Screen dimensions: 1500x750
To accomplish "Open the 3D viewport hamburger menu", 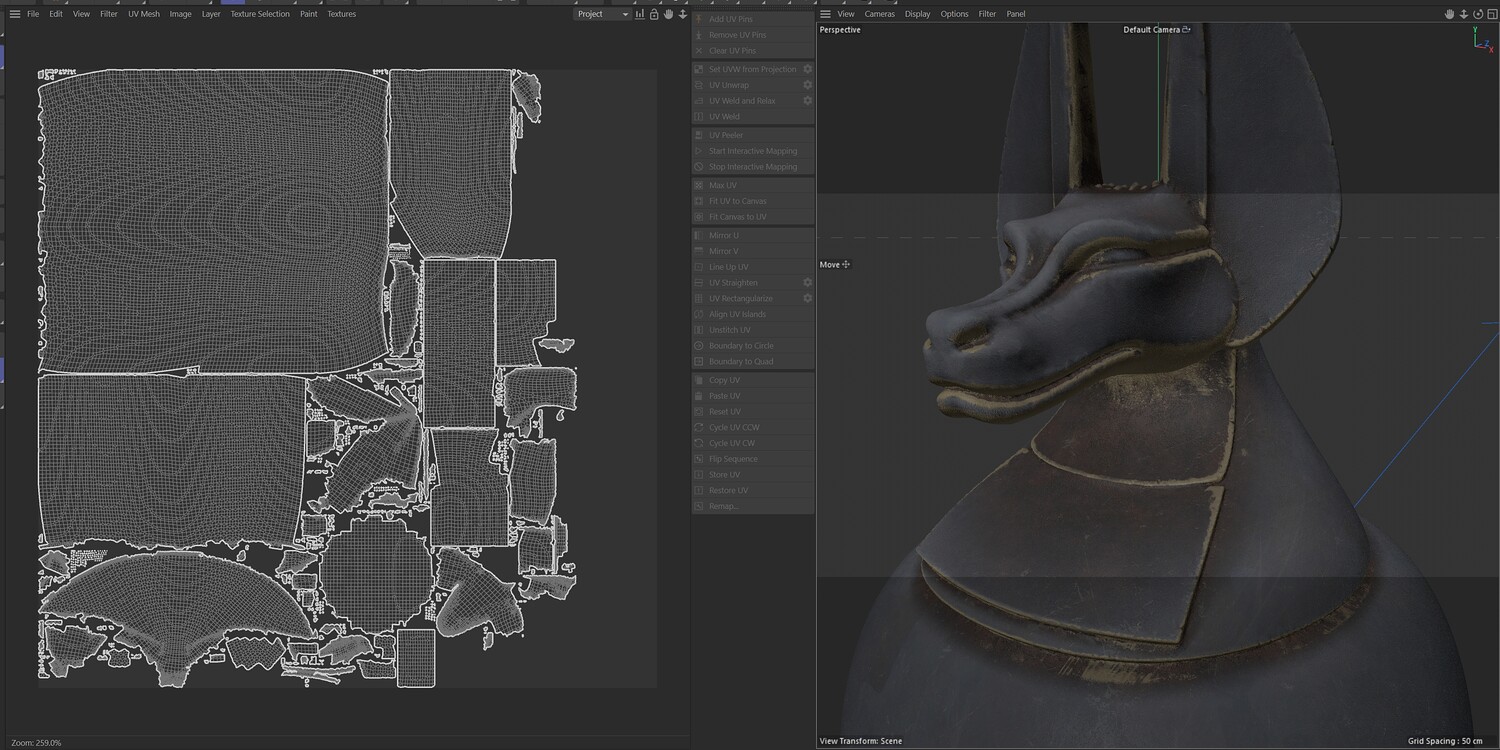I will pos(825,14).
